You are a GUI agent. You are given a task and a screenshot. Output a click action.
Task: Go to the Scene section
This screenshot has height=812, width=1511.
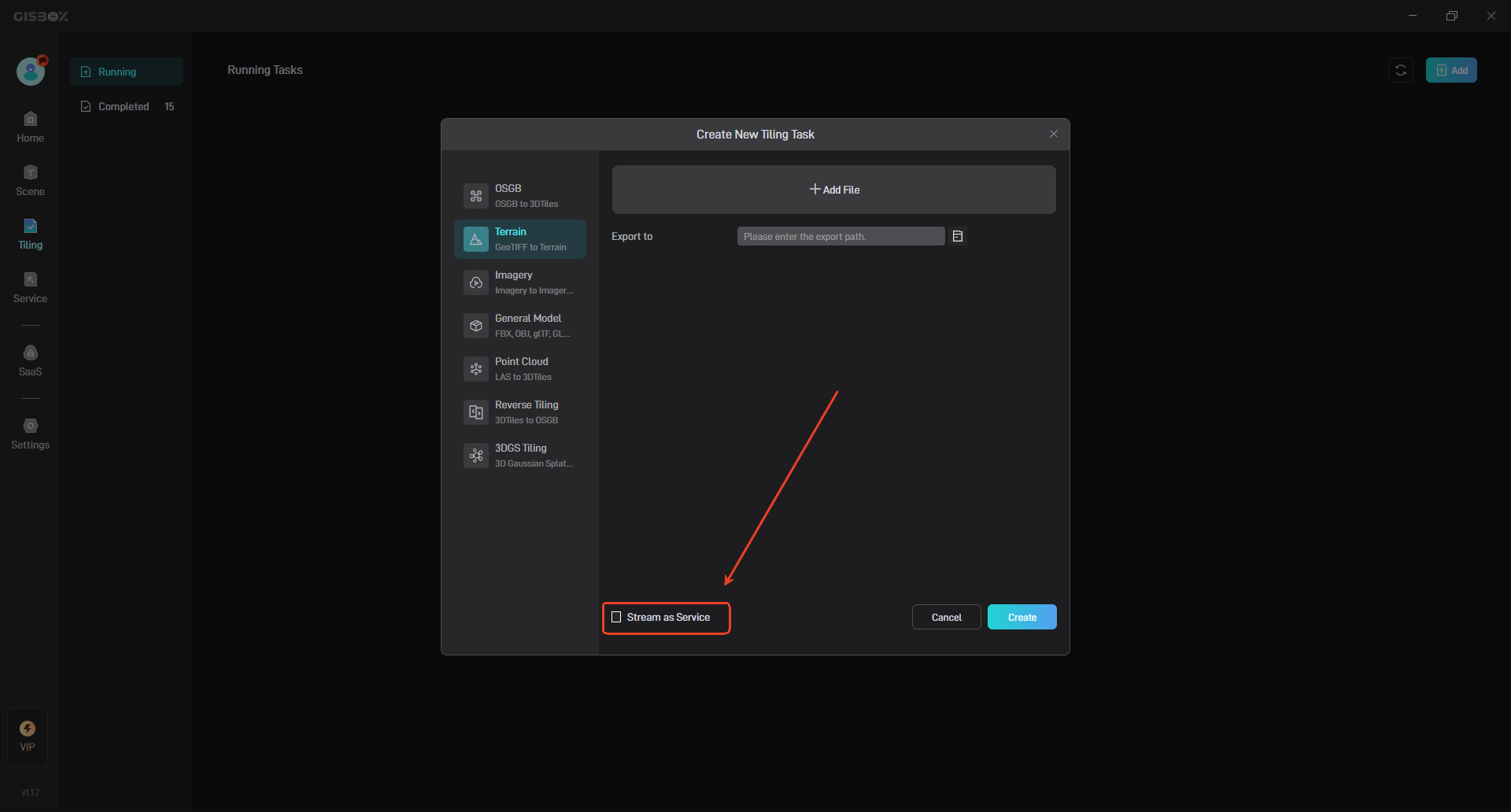30,180
